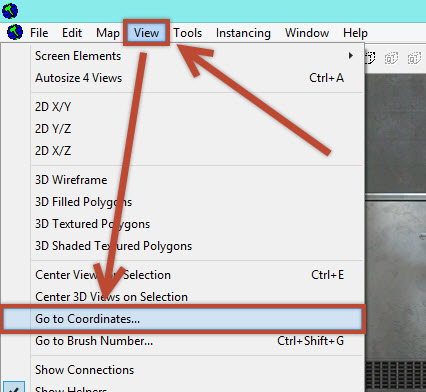Open the Edit menu
The height and width of the screenshot is (392, 426).
(72, 33)
